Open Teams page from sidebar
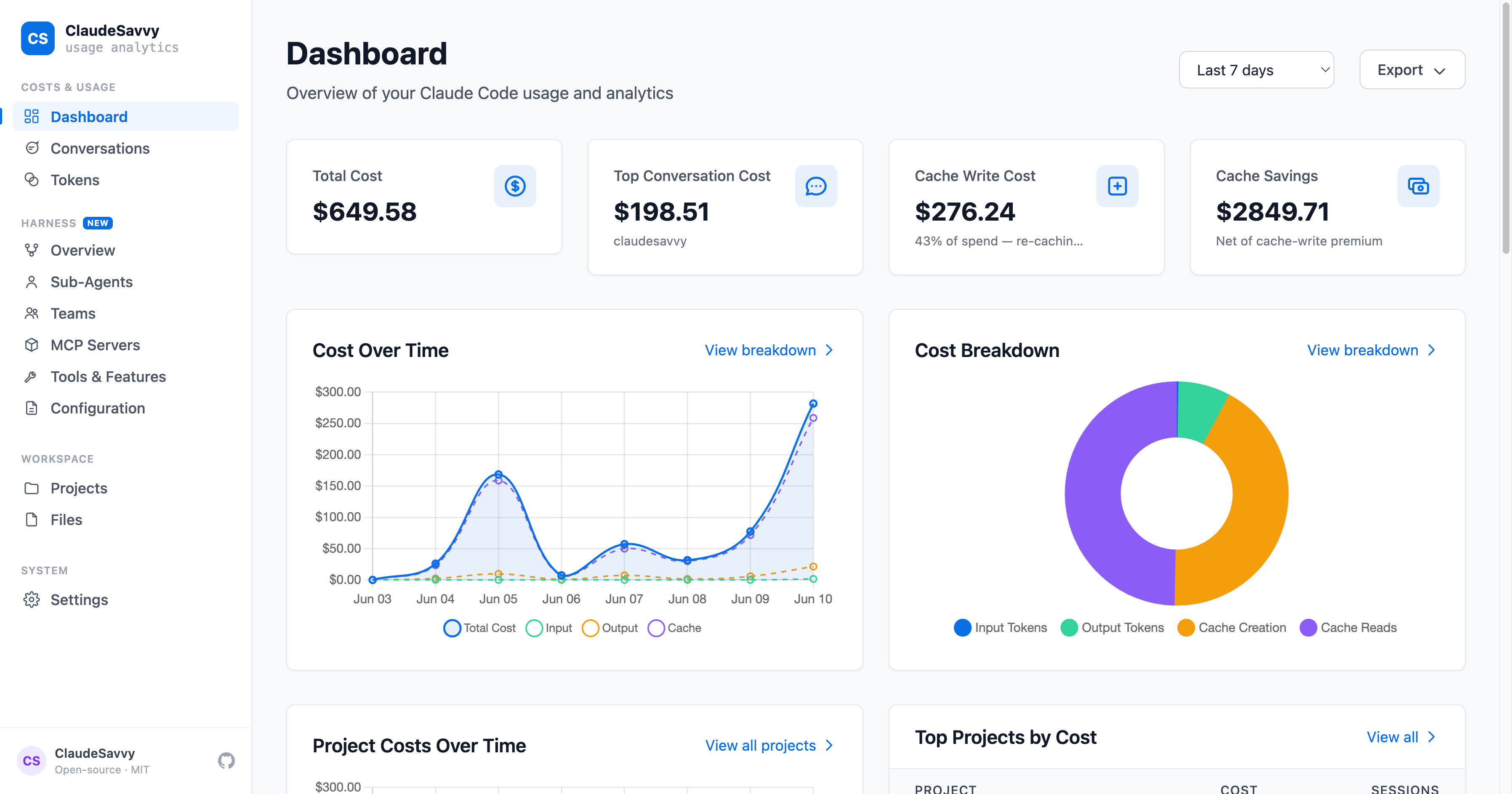This screenshot has height=794, width=1512. tap(125, 313)
